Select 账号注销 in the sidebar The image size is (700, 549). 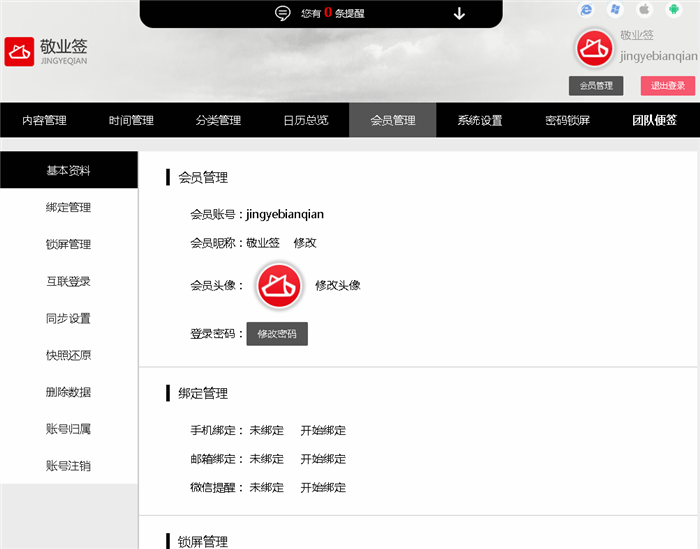tap(68, 466)
